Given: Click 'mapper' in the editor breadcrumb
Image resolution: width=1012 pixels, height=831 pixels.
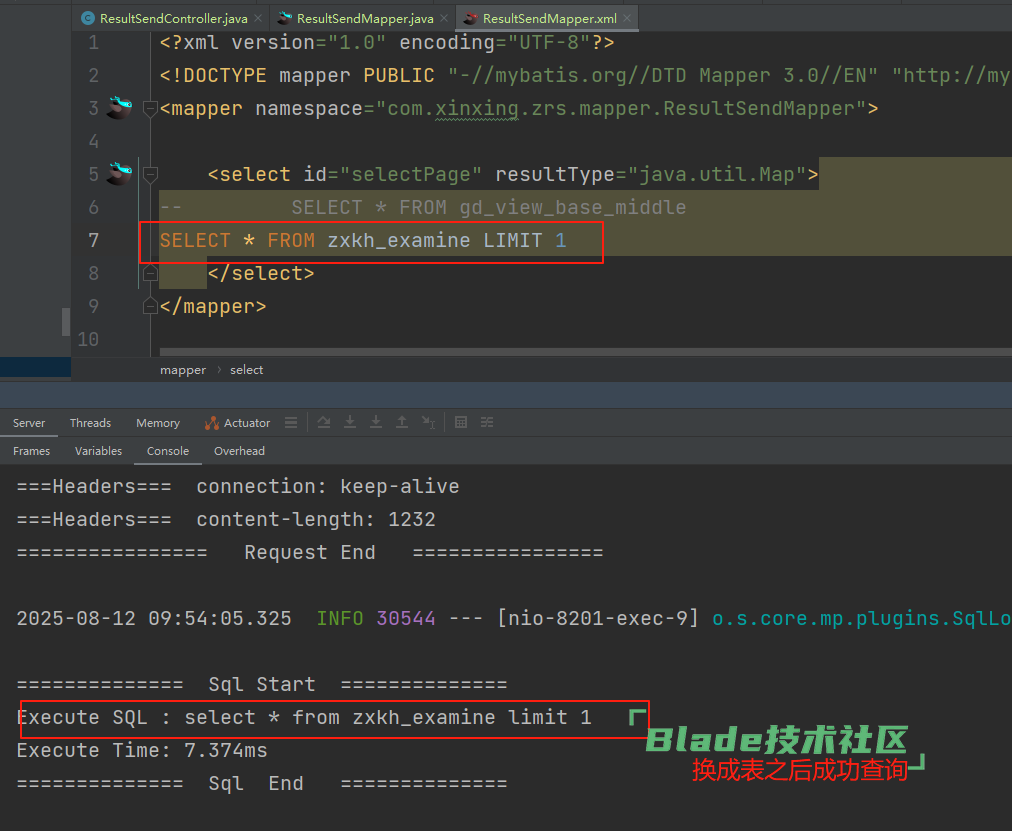Looking at the screenshot, I should 183,370.
